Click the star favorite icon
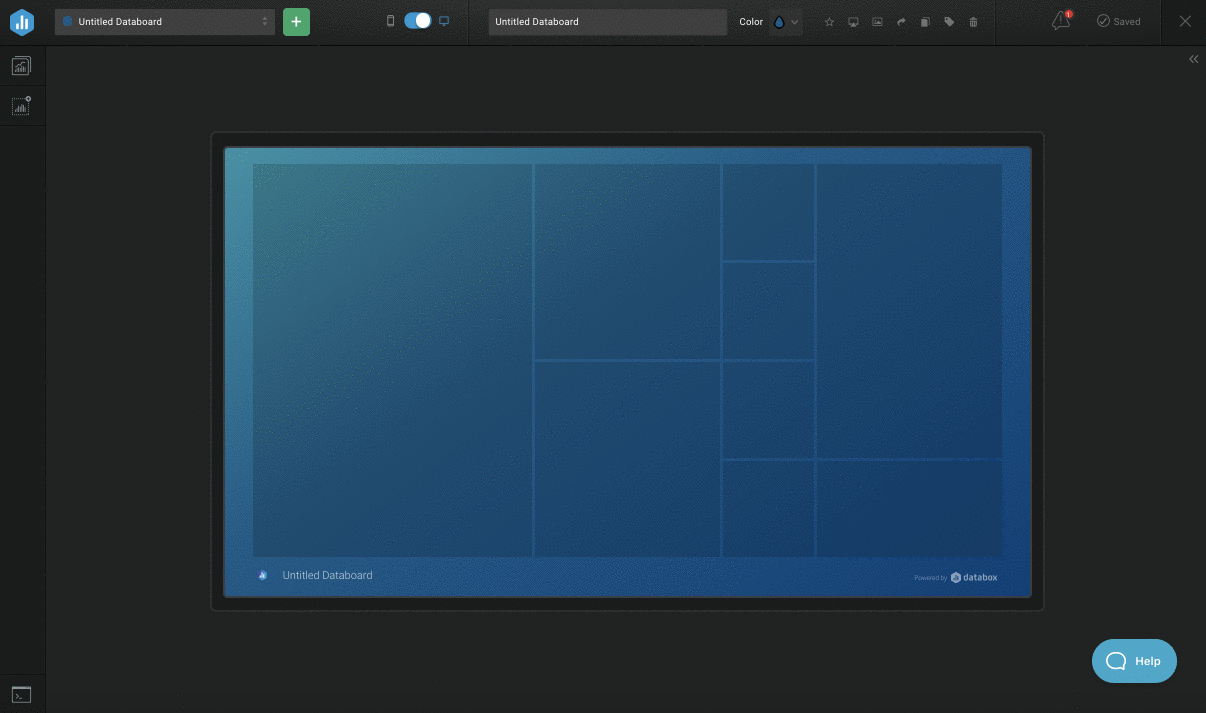The image size is (1206, 713). pyautogui.click(x=829, y=22)
